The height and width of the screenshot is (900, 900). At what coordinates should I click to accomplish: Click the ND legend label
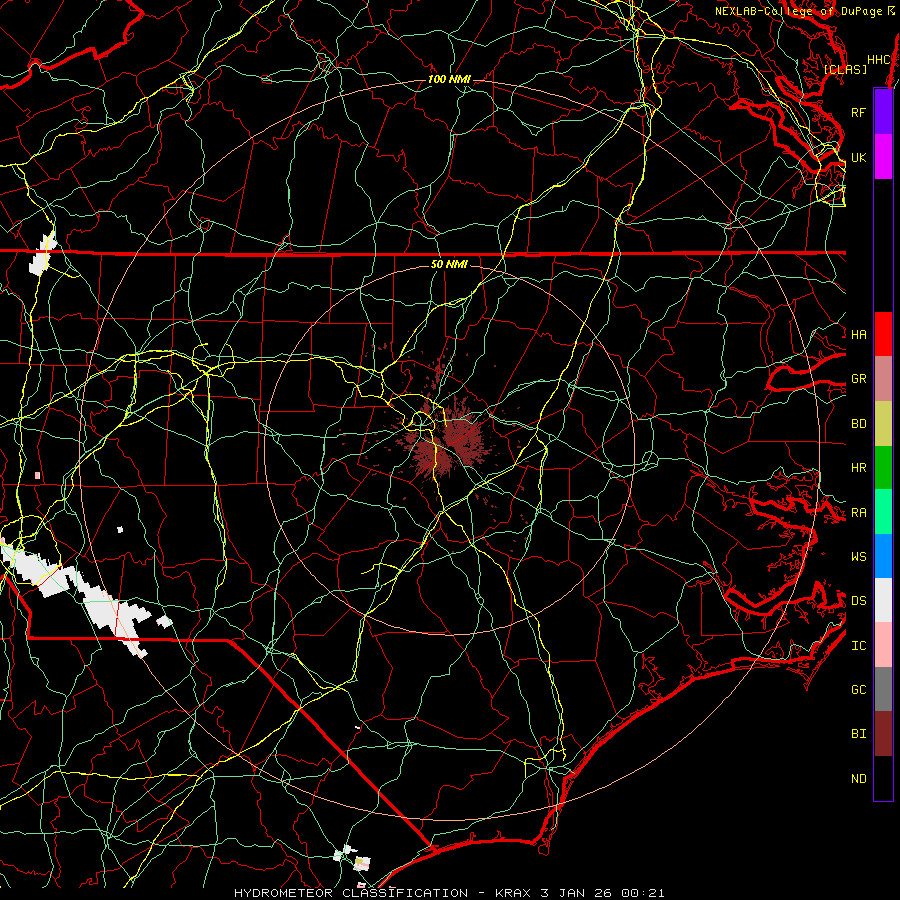click(858, 779)
